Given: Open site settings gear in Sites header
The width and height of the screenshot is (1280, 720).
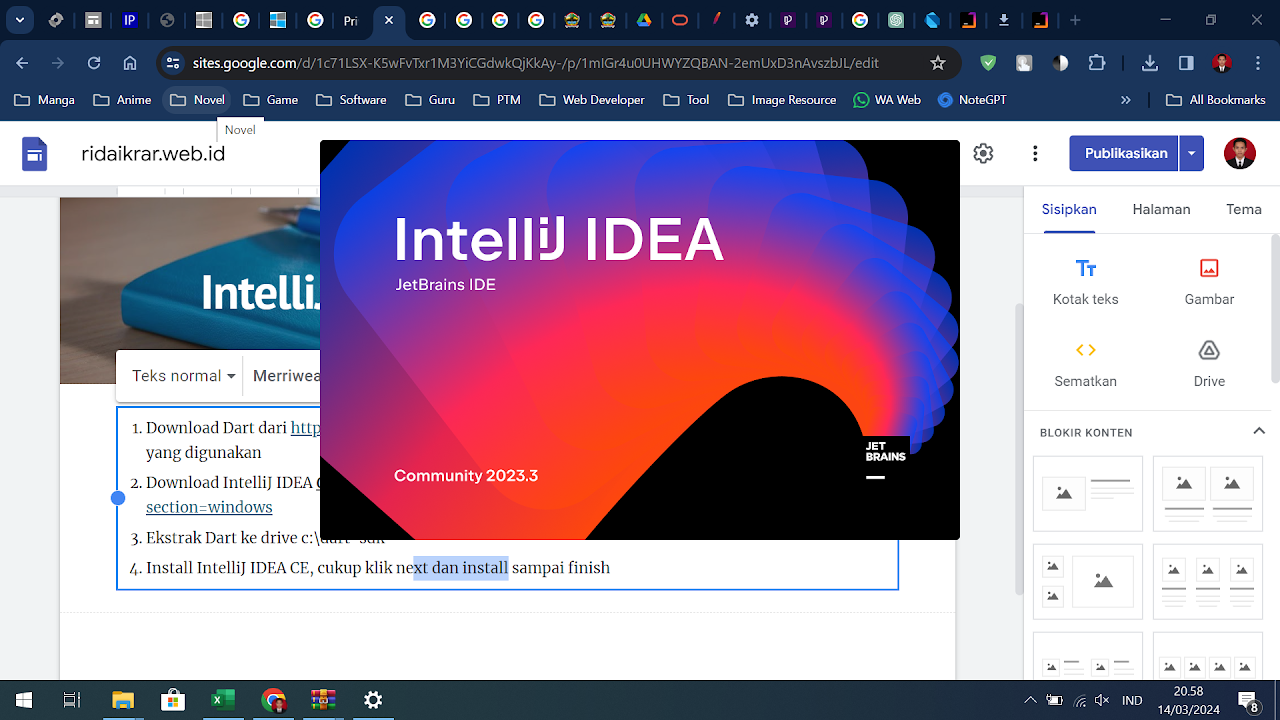Looking at the screenshot, I should 983,153.
